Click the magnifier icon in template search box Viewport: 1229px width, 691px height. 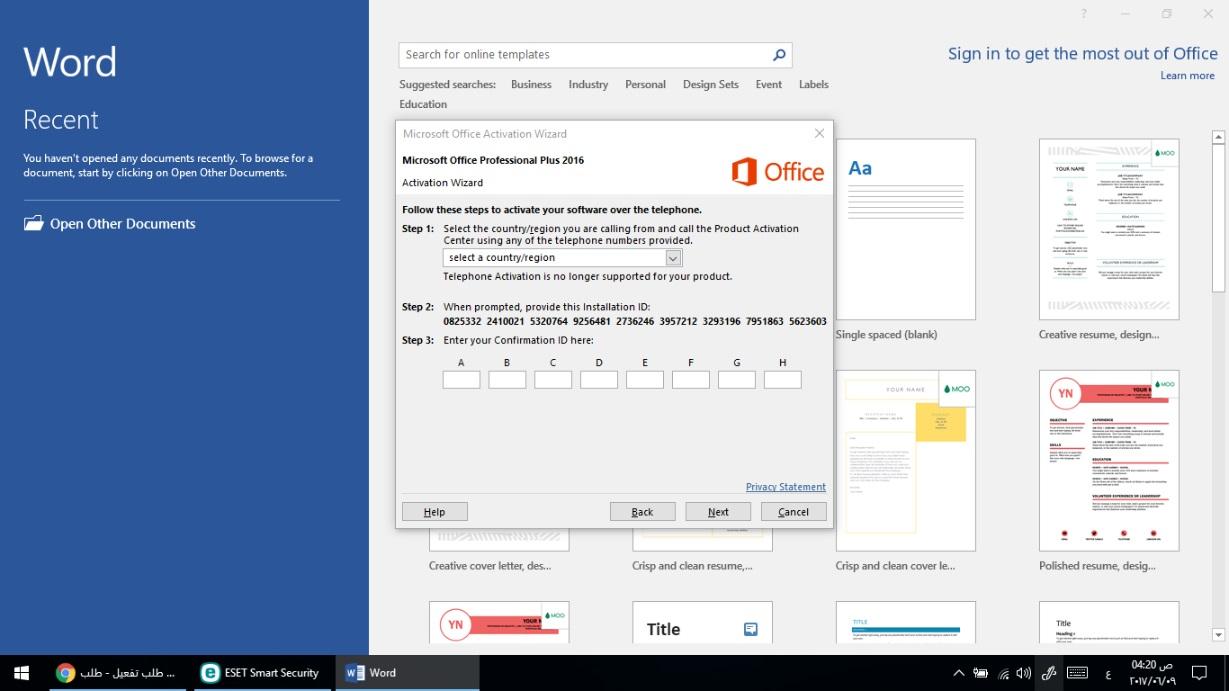(779, 55)
